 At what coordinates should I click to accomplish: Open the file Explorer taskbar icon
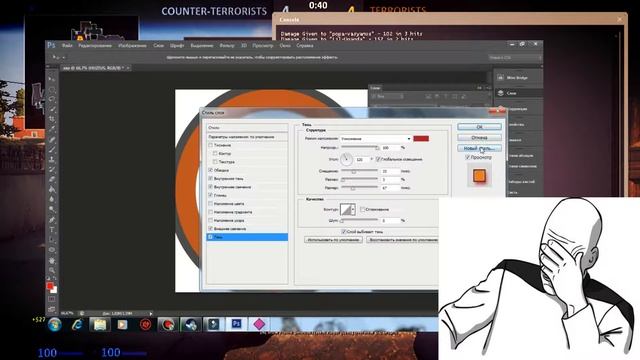pyautogui.click(x=100, y=324)
